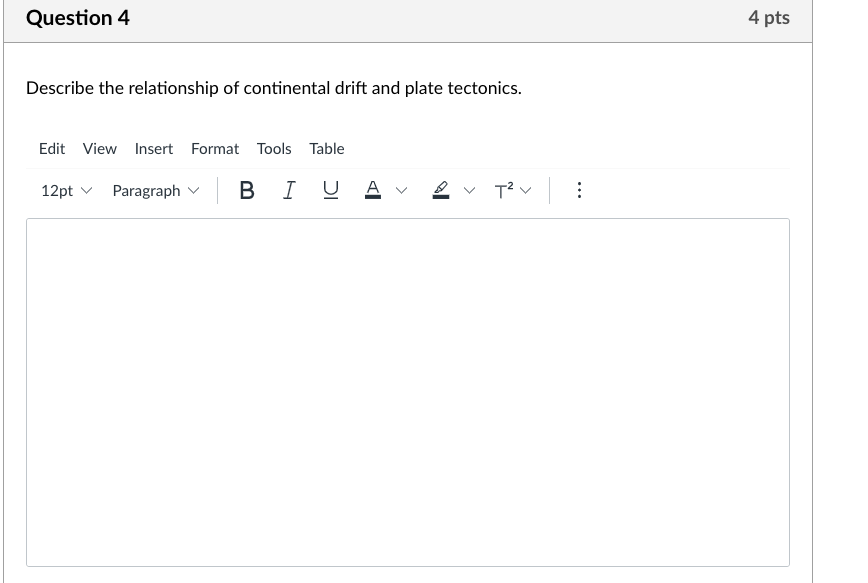Screen dimensions: 868x583
Task: Open more toolbar options menu
Action: [x=579, y=190]
